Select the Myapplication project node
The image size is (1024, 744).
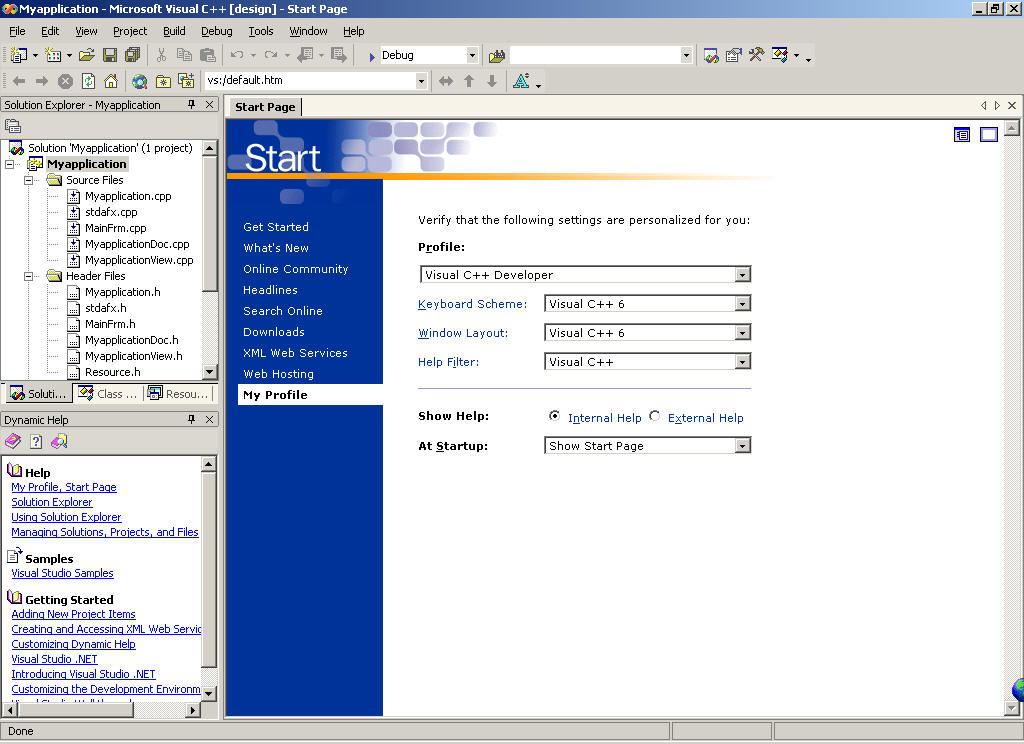86,164
